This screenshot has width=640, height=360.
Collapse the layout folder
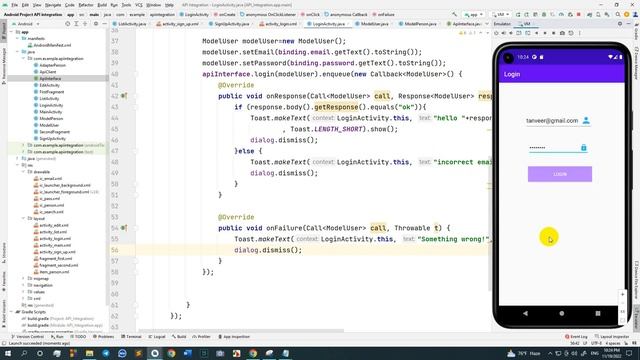pyautogui.click(x=23, y=218)
